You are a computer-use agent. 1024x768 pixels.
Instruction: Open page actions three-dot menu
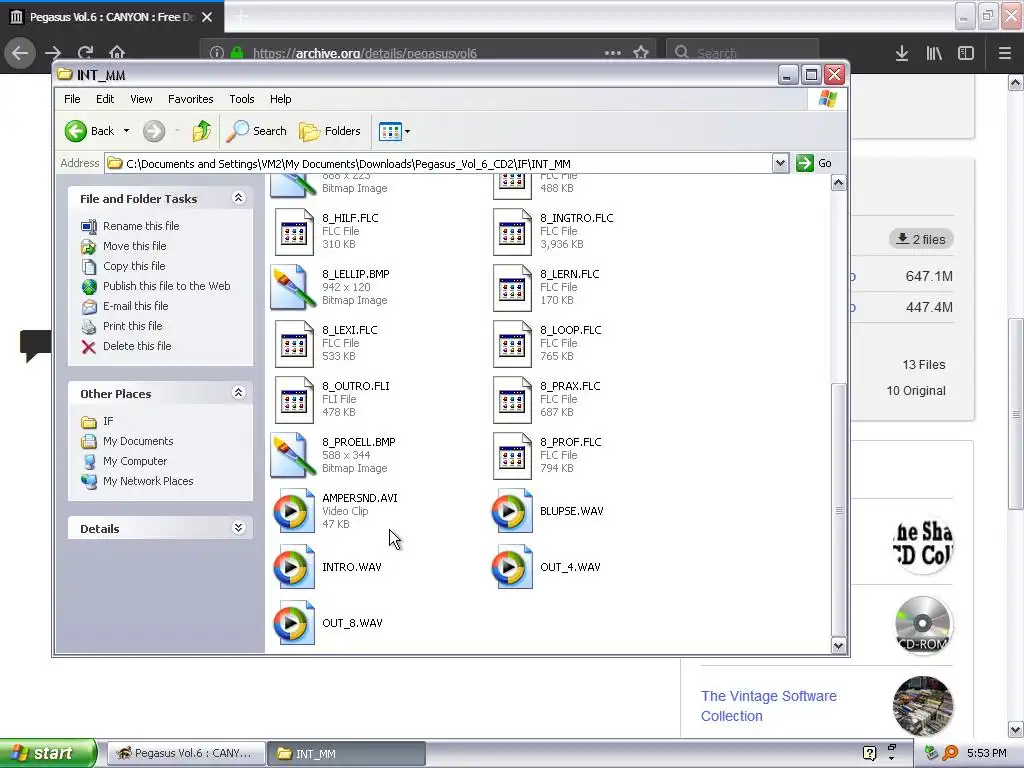pos(613,53)
